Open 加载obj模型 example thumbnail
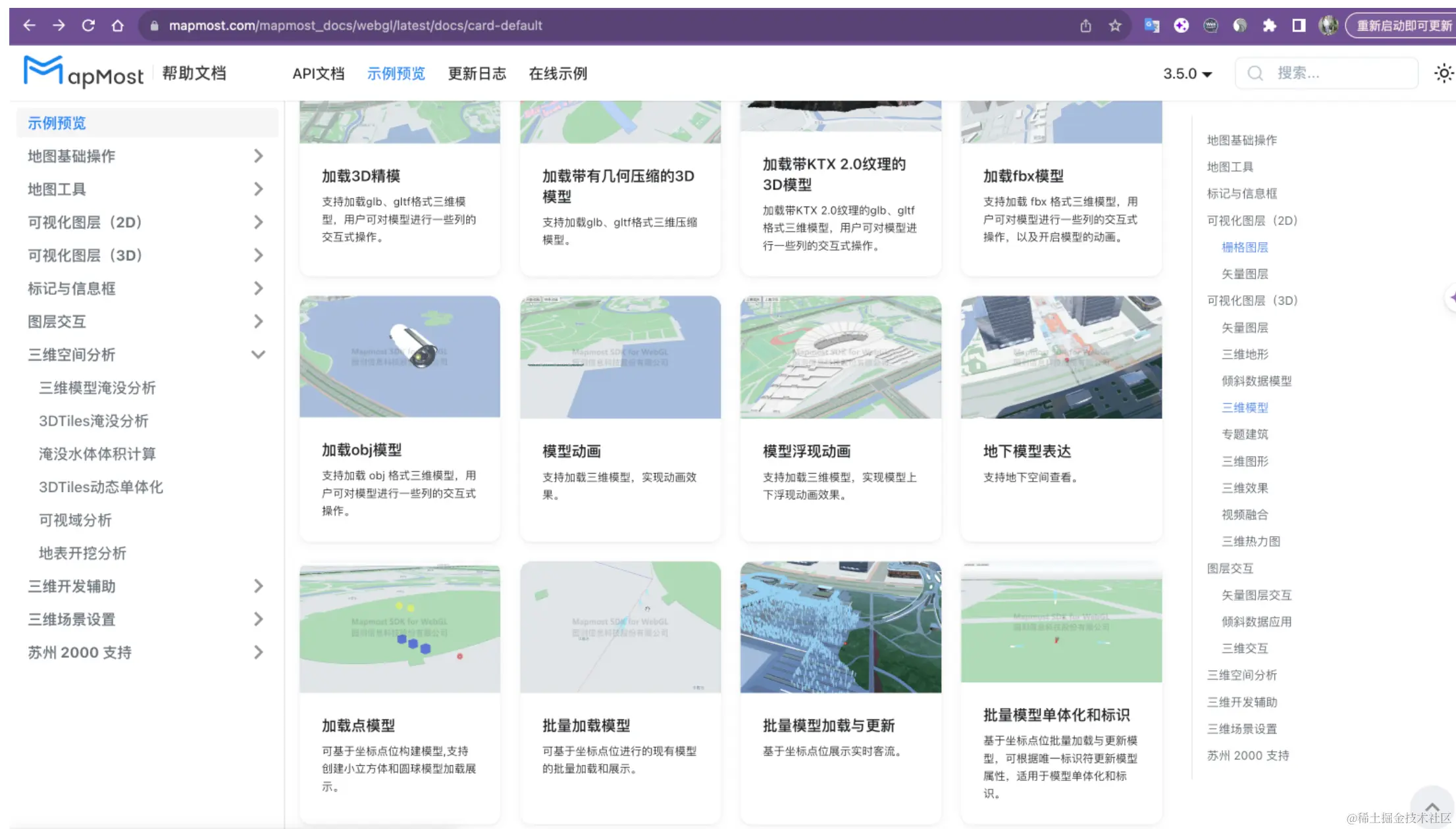 click(400, 357)
